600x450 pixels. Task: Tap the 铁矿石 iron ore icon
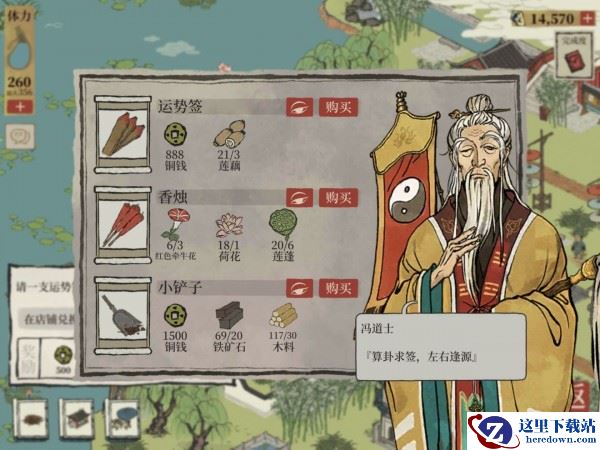coord(229,315)
